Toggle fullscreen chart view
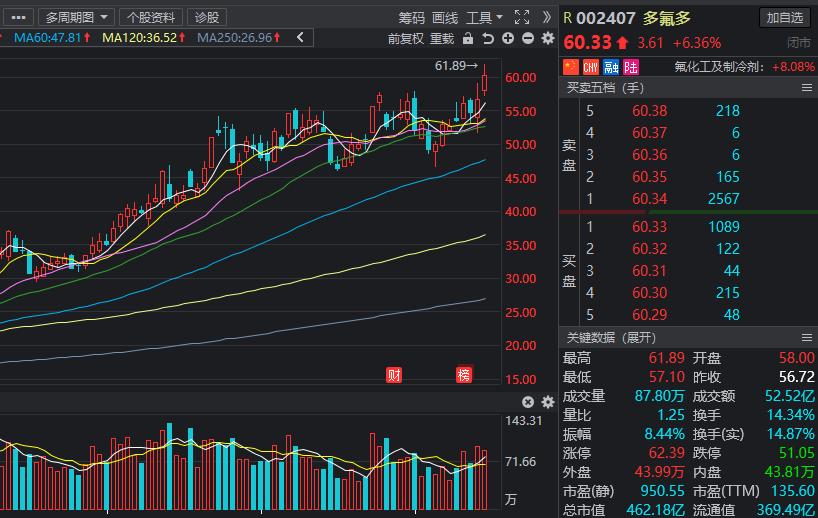The image size is (818, 518). (x=521, y=17)
